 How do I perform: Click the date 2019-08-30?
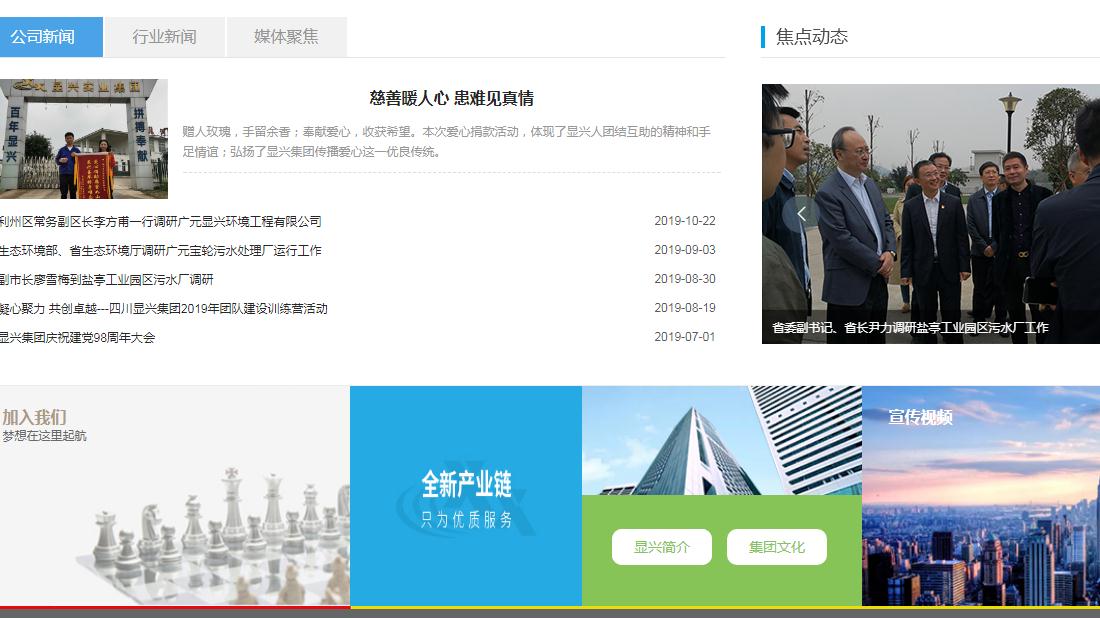pyautogui.click(x=685, y=278)
